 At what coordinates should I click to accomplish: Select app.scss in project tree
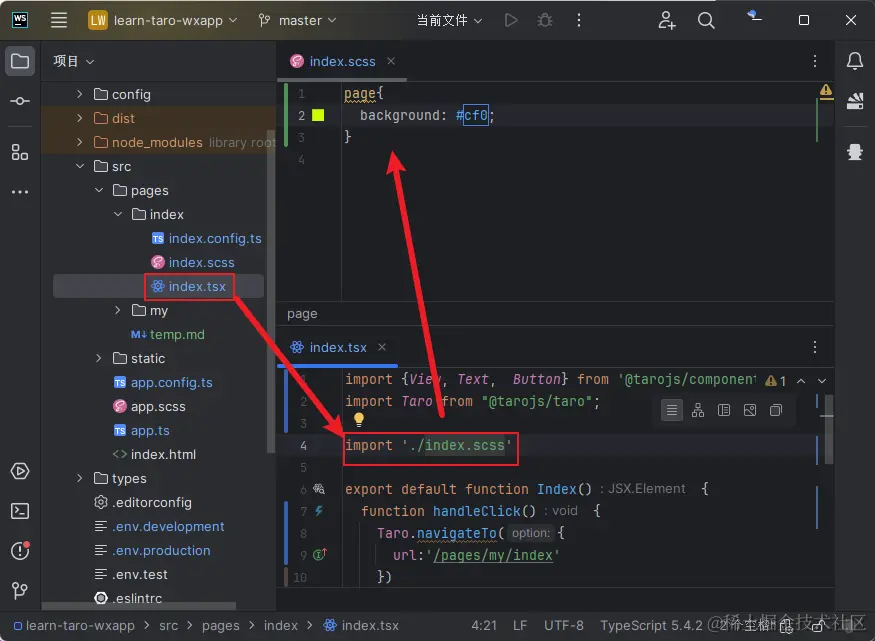point(158,406)
